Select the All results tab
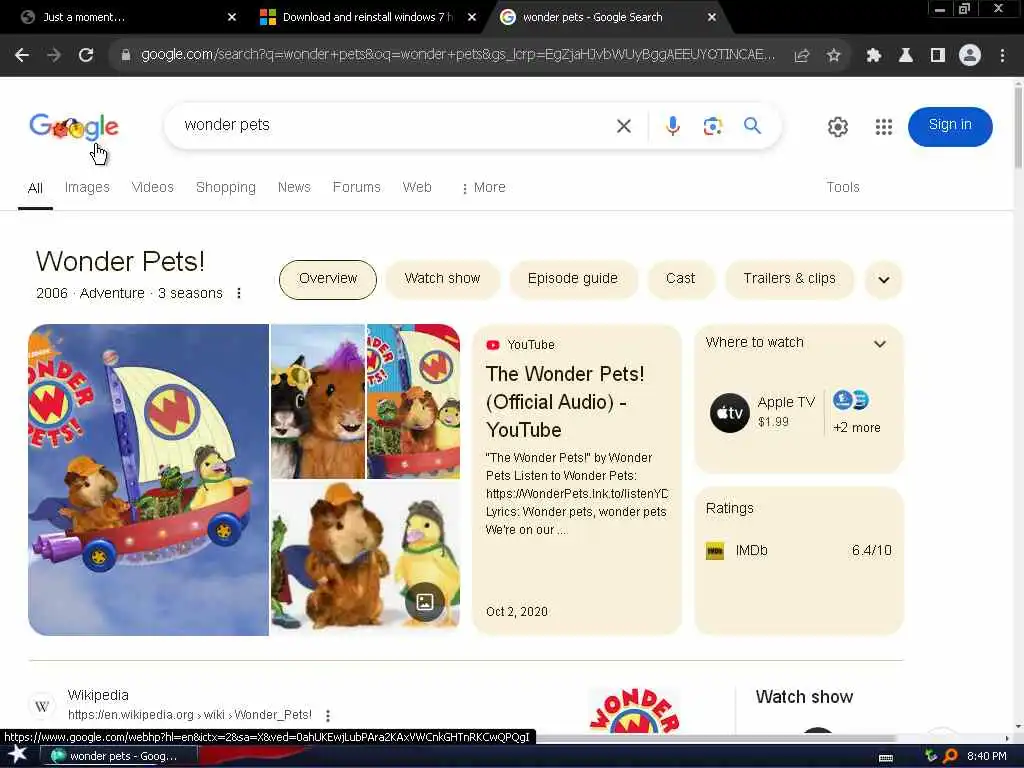The height and width of the screenshot is (768, 1024). click(35, 188)
